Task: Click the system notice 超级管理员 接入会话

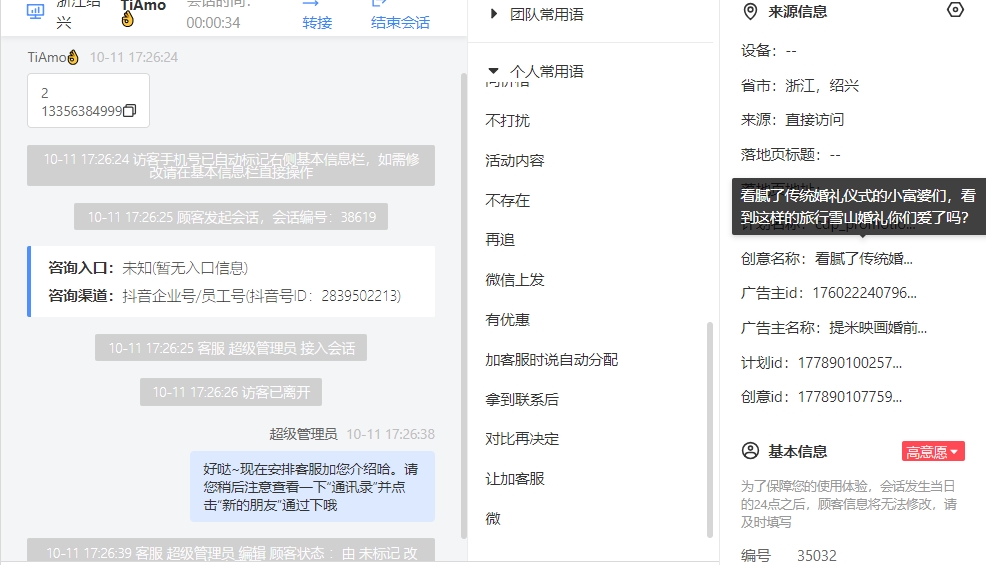Action: click(x=231, y=348)
